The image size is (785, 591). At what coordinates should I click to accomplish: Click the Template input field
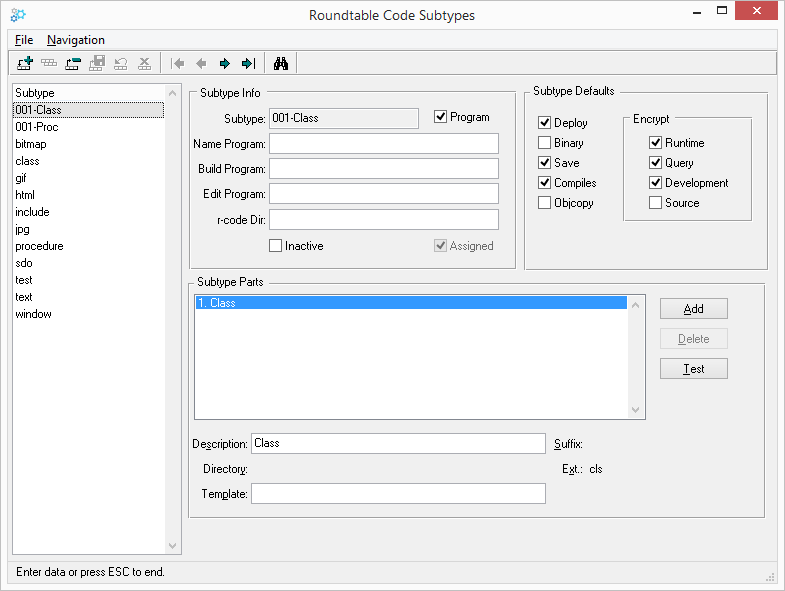click(398, 493)
